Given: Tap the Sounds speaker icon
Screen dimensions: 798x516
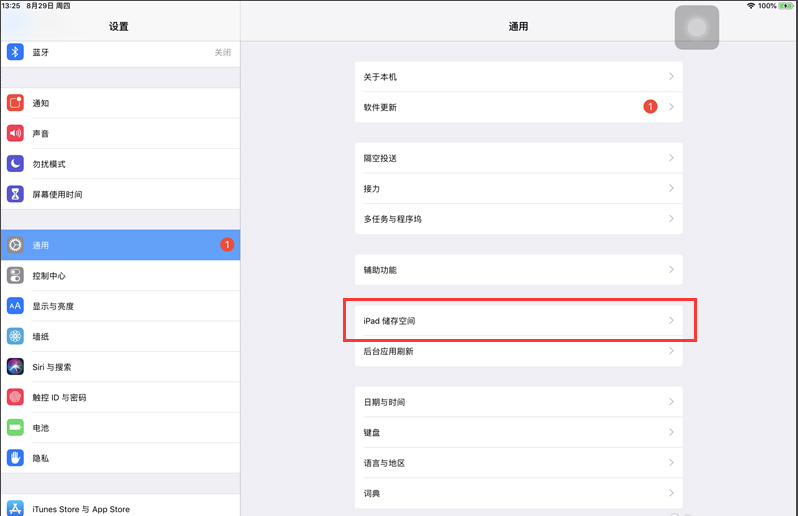Looking at the screenshot, I should pos(15,133).
